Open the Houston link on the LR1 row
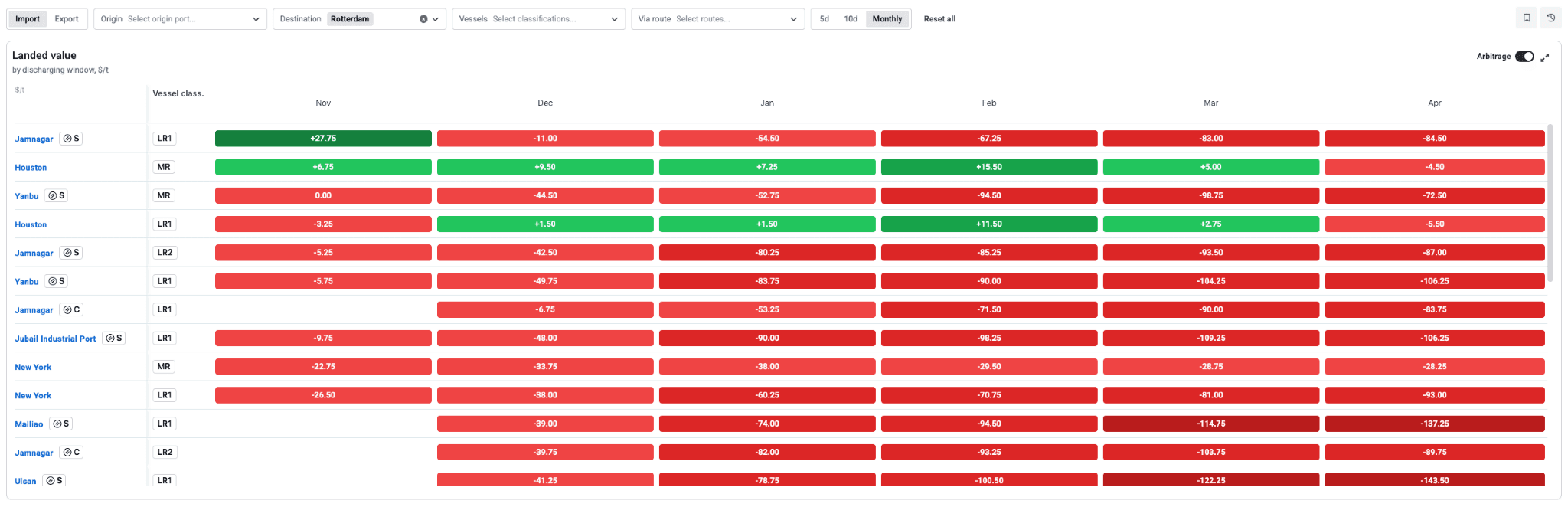Image resolution: width=1568 pixels, height=507 pixels. (x=31, y=224)
